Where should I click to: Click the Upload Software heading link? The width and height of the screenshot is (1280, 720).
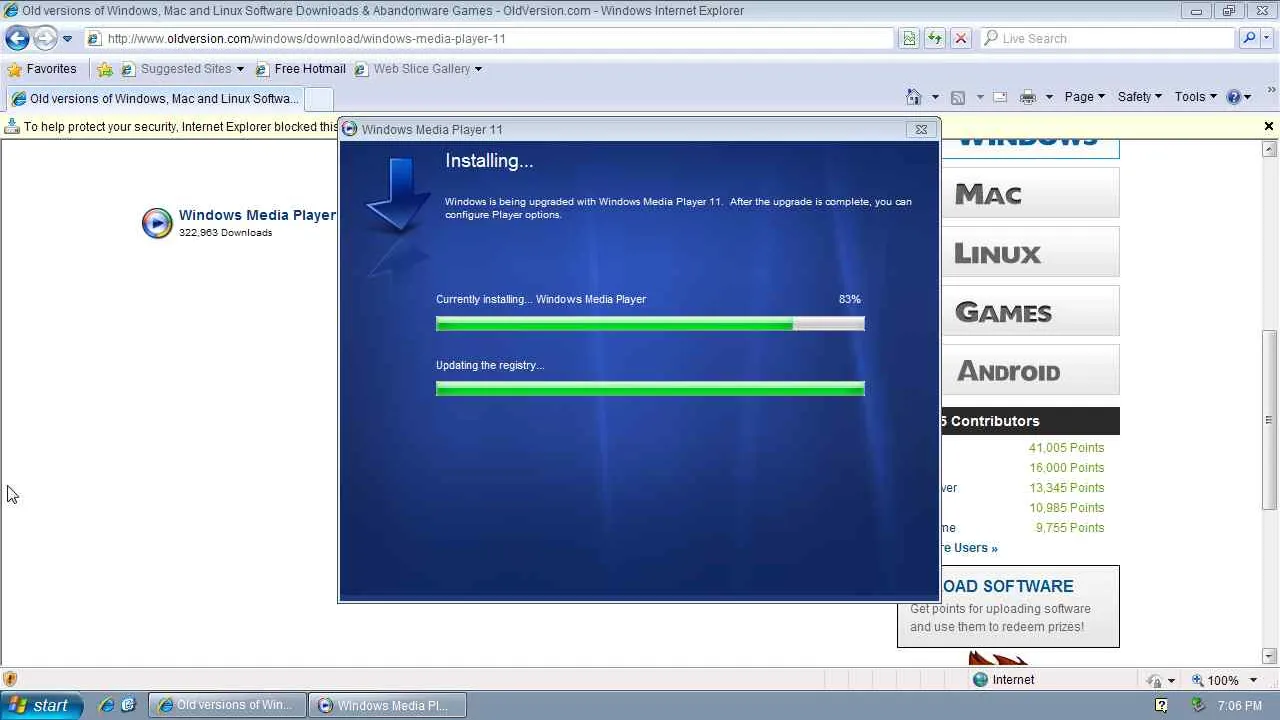(1007, 586)
